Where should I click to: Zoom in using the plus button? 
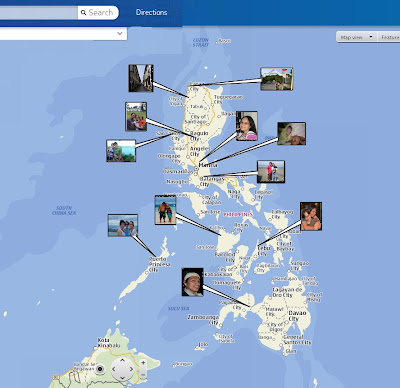[143, 362]
